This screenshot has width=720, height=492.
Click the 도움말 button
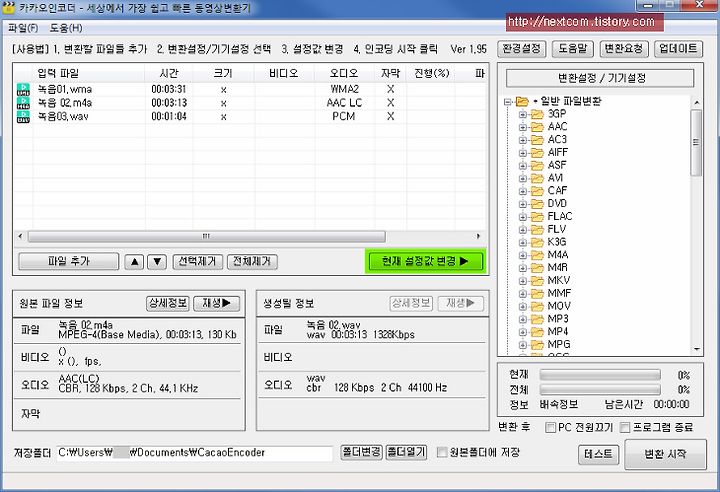[x=573, y=49]
